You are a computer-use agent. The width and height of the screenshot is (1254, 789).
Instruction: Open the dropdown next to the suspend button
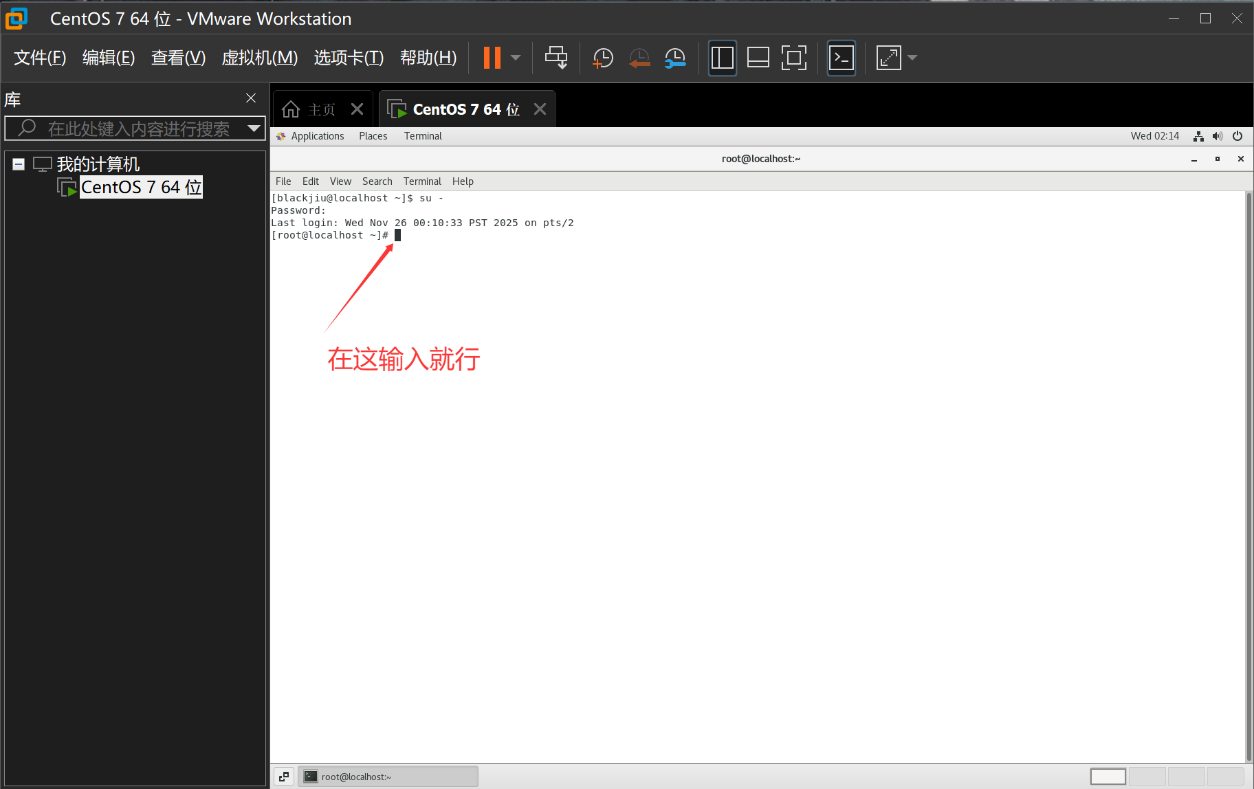coord(514,57)
